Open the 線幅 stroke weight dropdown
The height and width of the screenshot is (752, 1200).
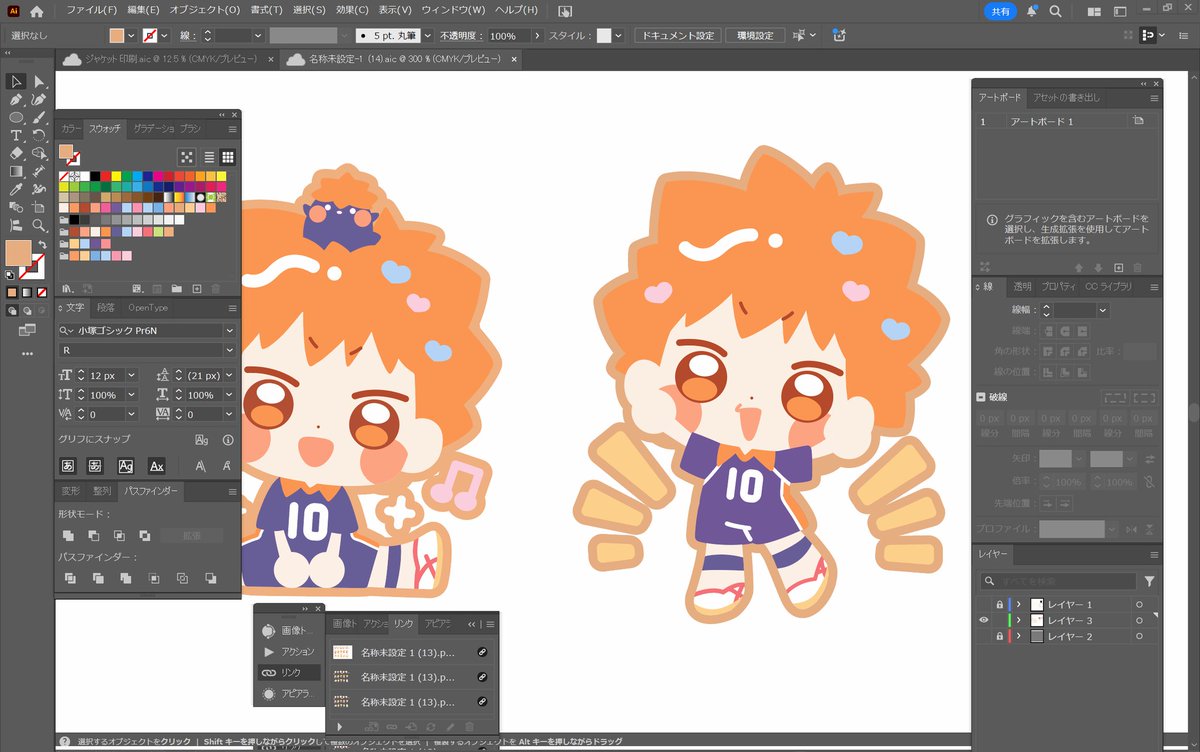(x=1102, y=311)
